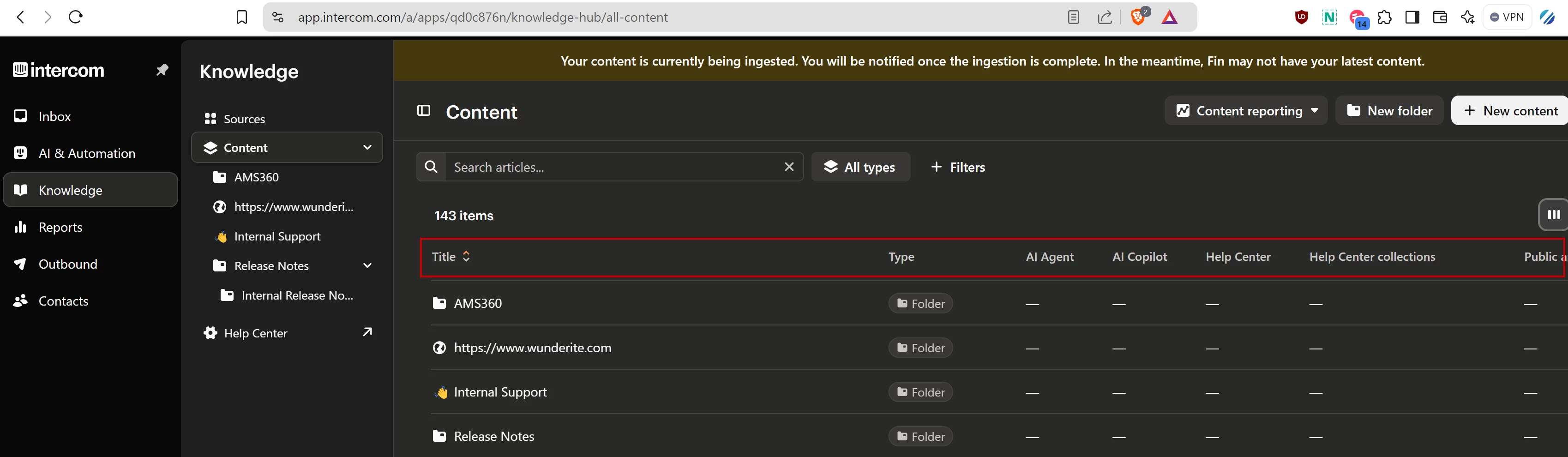Open the extensions puzzle-piece menu
This screenshot has height=457, width=1568.
click(1384, 17)
